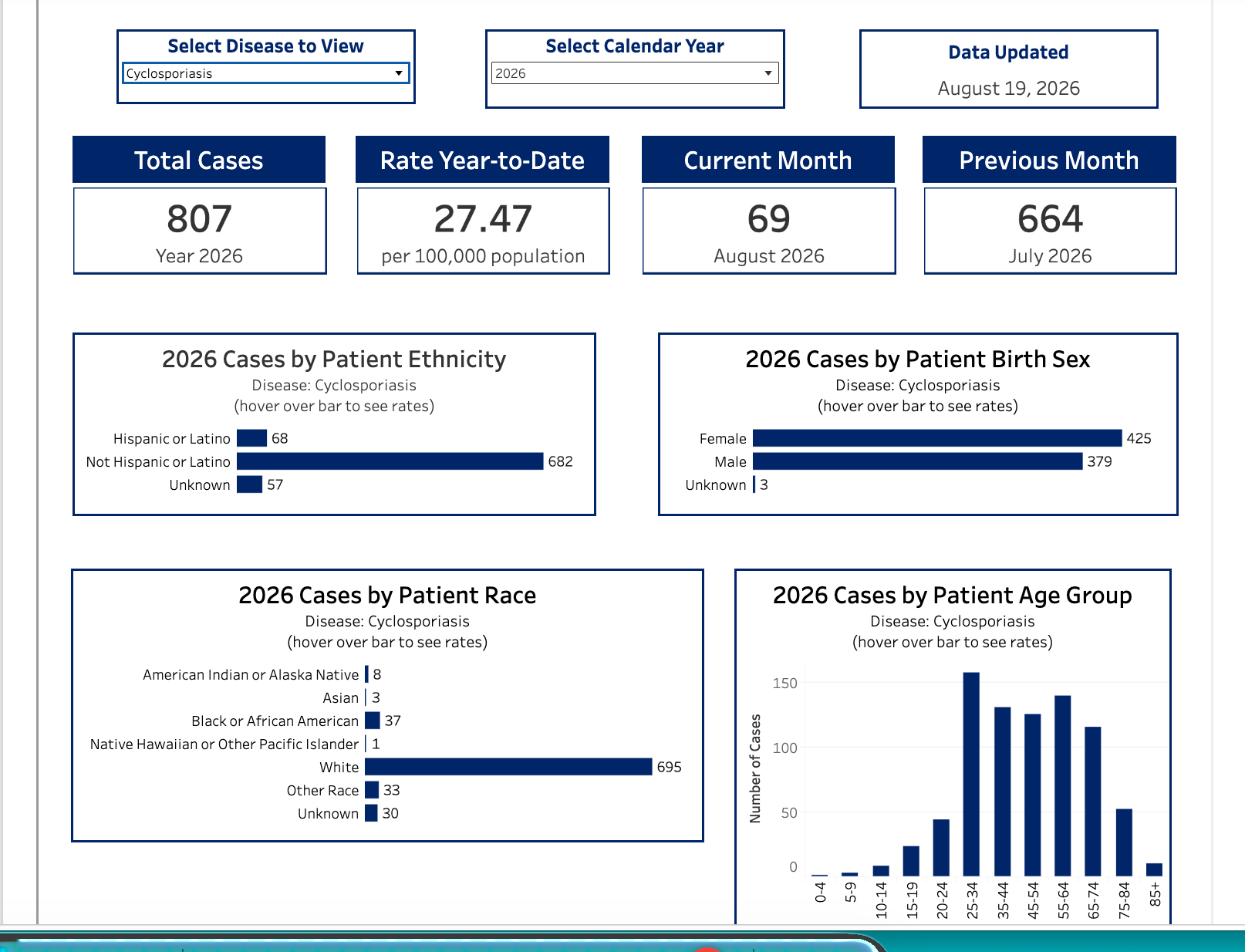Select the White bar in the Race chart
Screen dimensions: 1245x952
[x=508, y=767]
